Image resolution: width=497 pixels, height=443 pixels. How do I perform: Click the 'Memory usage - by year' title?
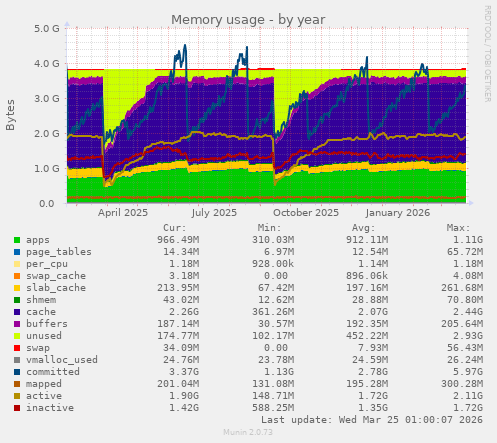(248, 20)
